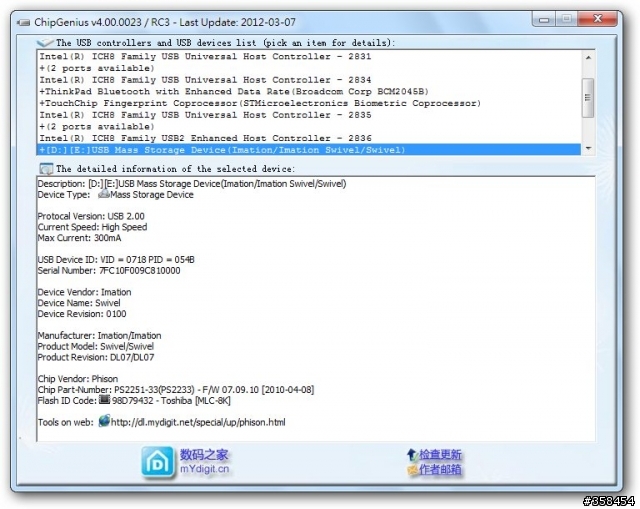640x509 pixels.
Task: Click the globe icon beside Tools on web
Action: coord(104,421)
